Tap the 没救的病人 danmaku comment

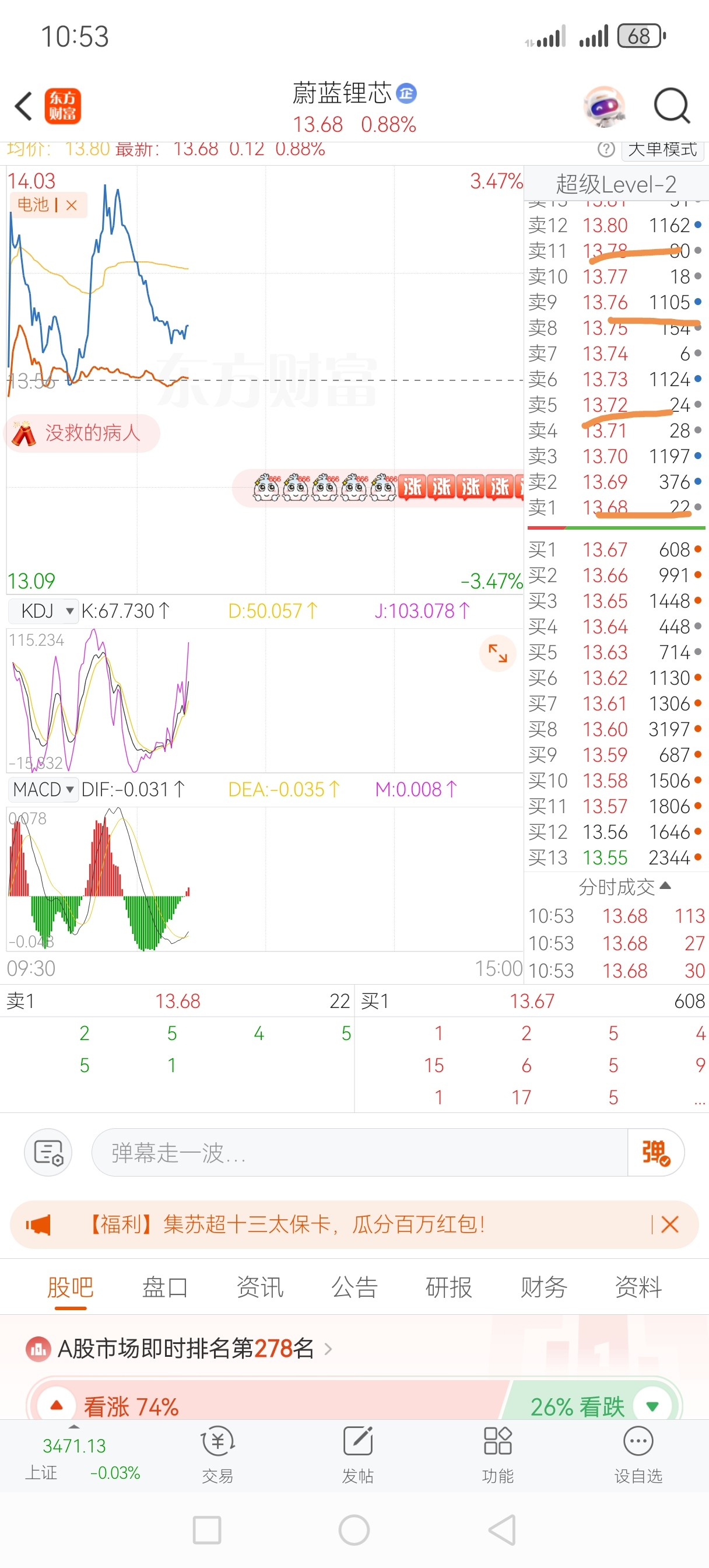[82, 433]
